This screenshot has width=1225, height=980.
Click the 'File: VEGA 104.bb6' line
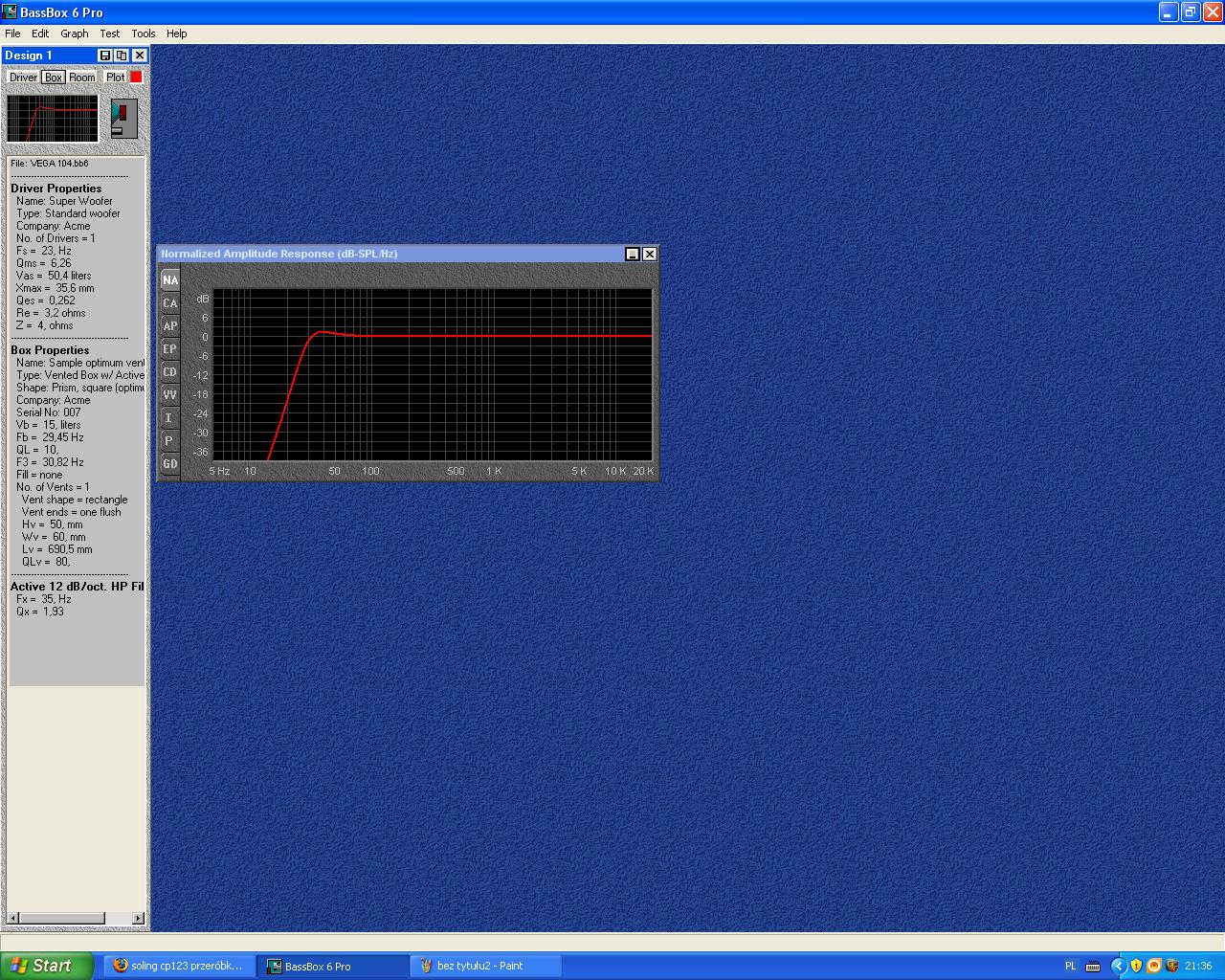tap(50, 164)
